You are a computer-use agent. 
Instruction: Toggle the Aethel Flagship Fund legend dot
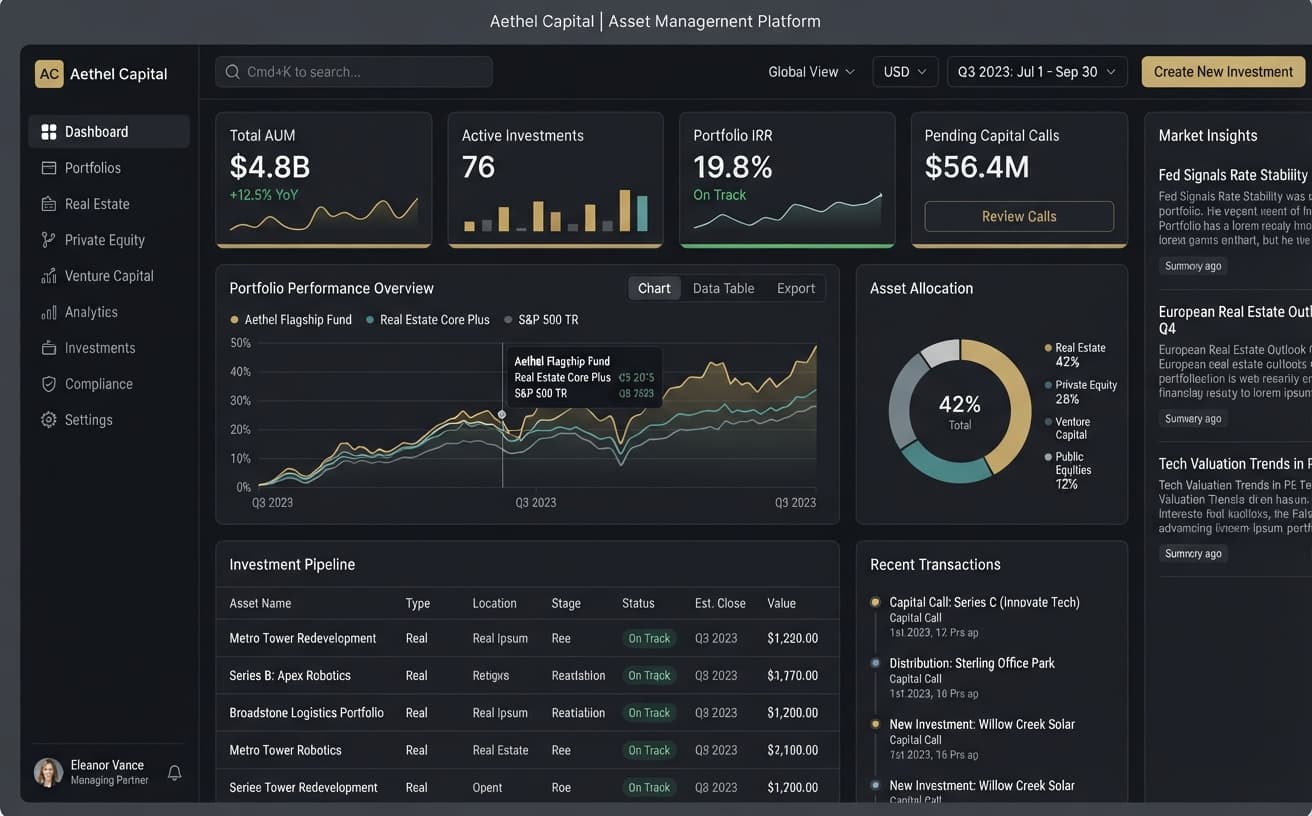(x=234, y=320)
